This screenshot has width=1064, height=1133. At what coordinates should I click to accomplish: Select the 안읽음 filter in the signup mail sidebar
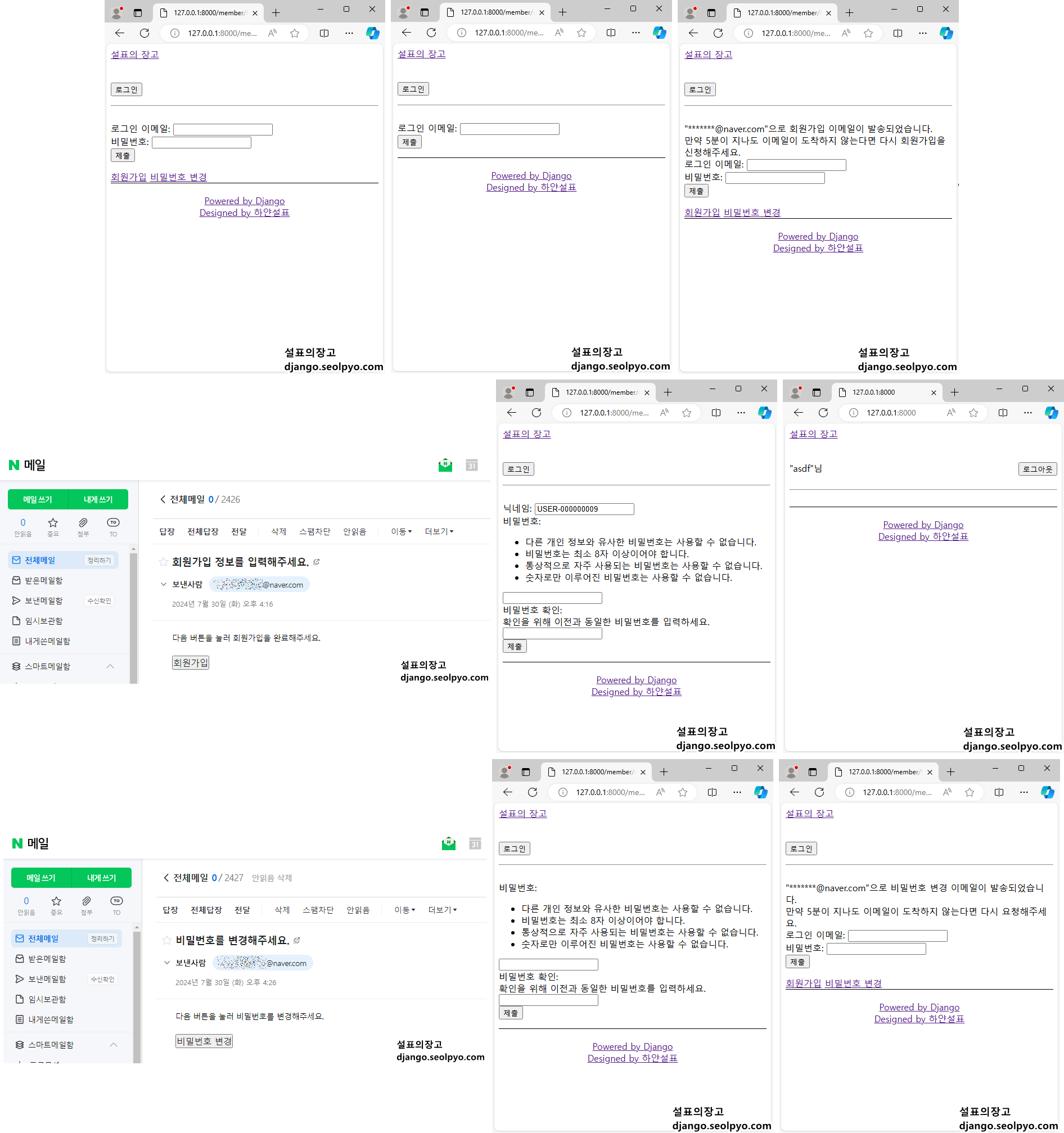click(x=23, y=527)
